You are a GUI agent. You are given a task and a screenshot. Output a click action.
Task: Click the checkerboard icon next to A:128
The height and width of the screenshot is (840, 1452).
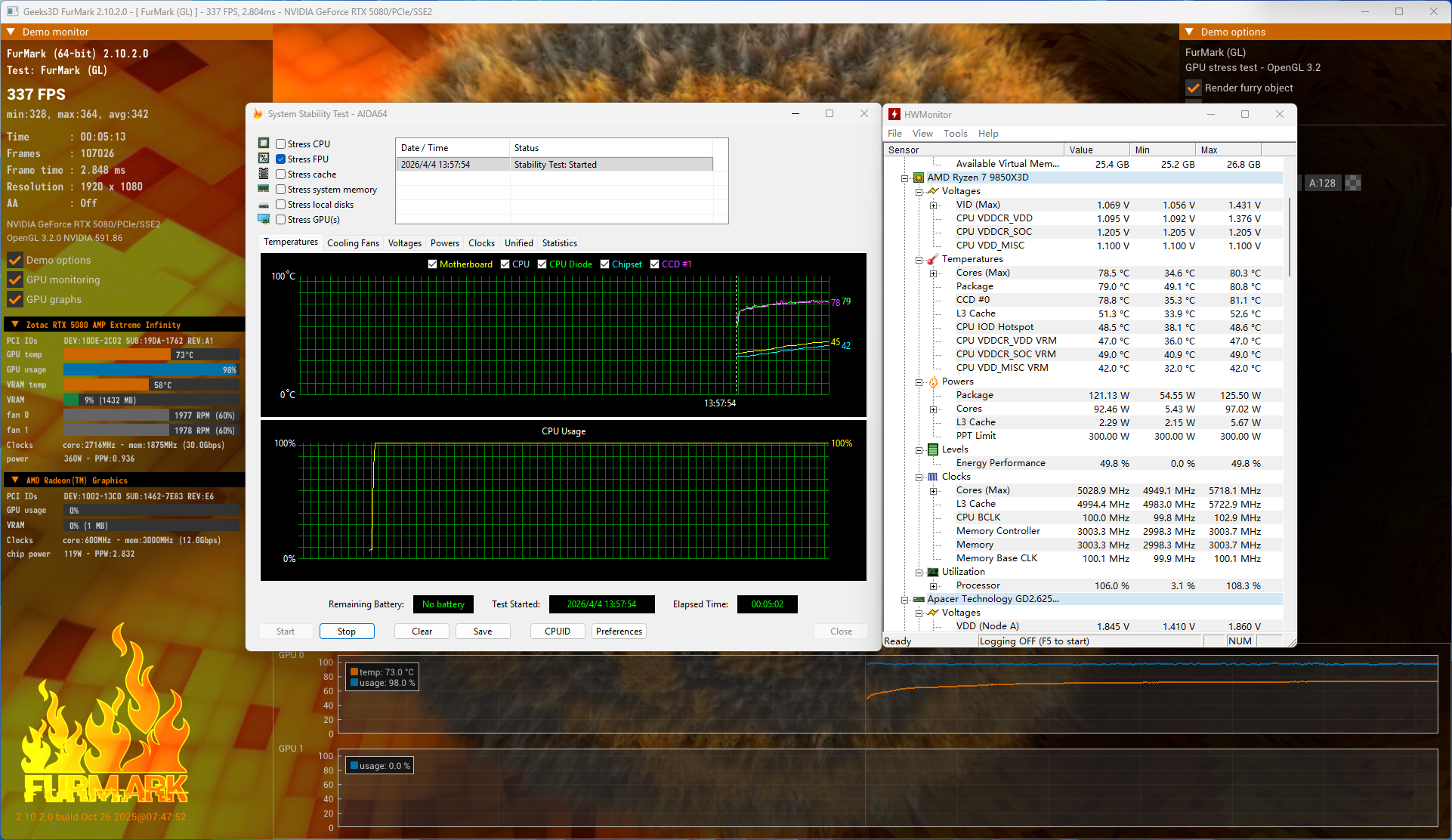click(1353, 183)
